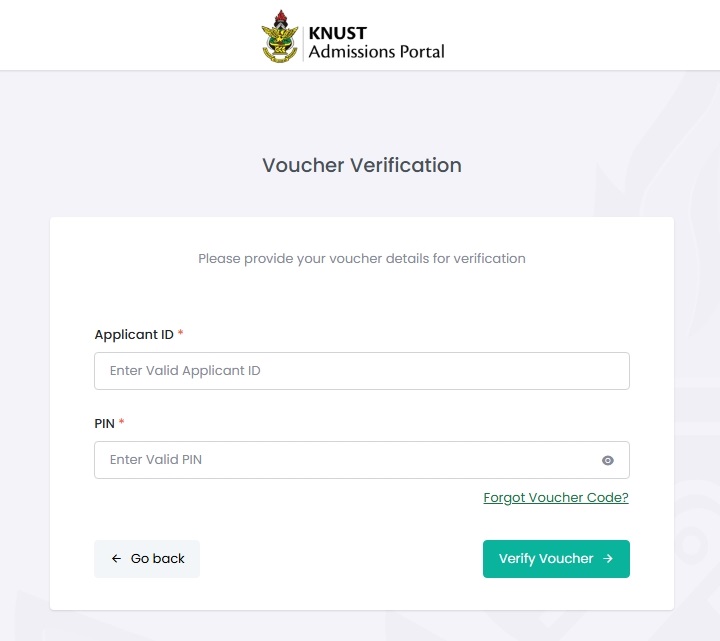Click the Go back label text
The width and height of the screenshot is (720, 641).
pyautogui.click(x=158, y=559)
